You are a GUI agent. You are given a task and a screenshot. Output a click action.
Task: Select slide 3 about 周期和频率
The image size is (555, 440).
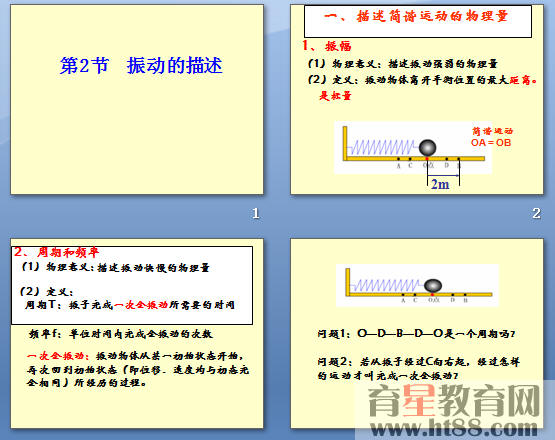coord(137,333)
